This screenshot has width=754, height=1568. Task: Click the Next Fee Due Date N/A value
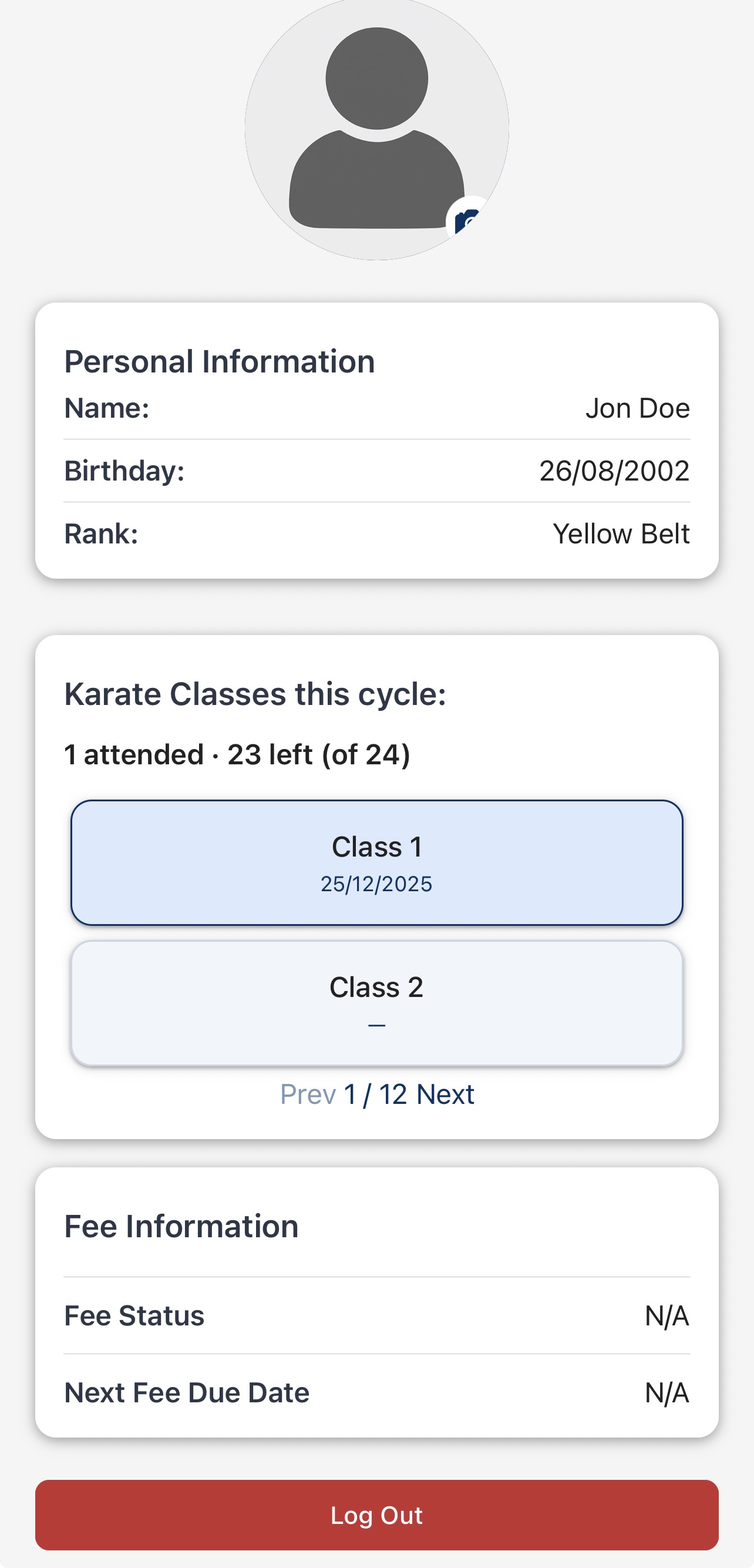tap(667, 1393)
